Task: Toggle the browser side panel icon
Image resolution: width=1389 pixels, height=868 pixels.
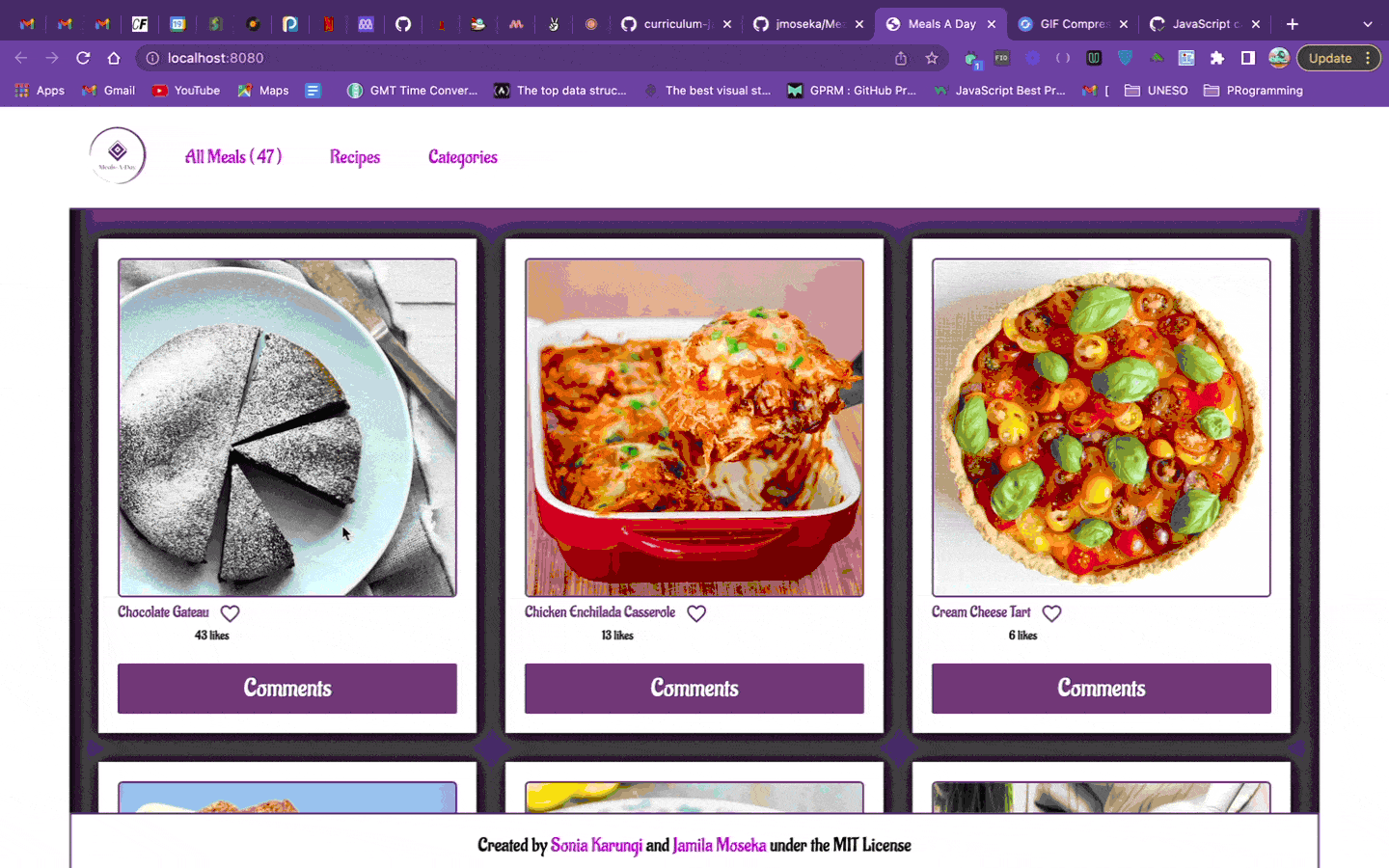Action: click(x=1248, y=58)
